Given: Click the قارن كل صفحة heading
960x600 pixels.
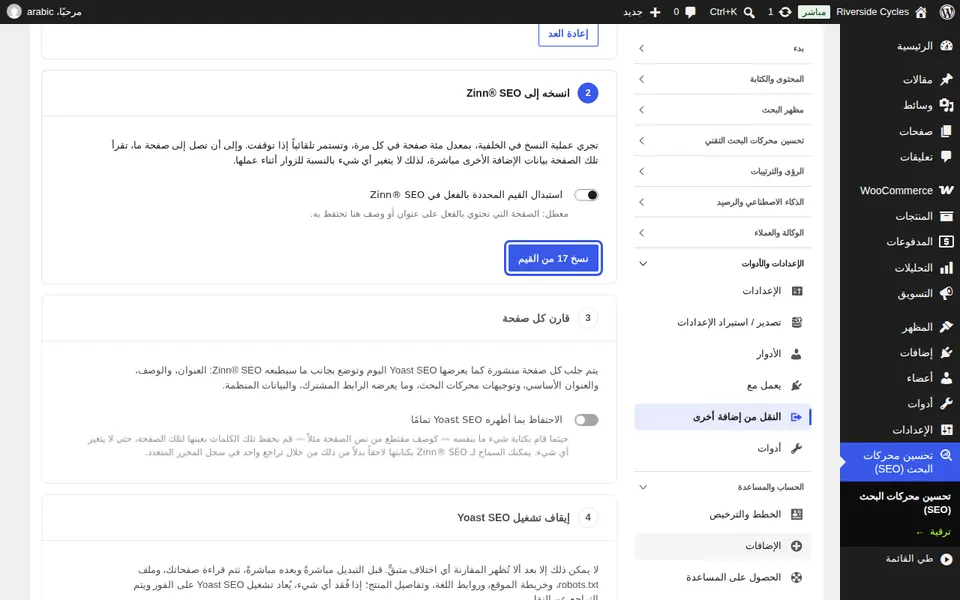Looking at the screenshot, I should [536, 318].
